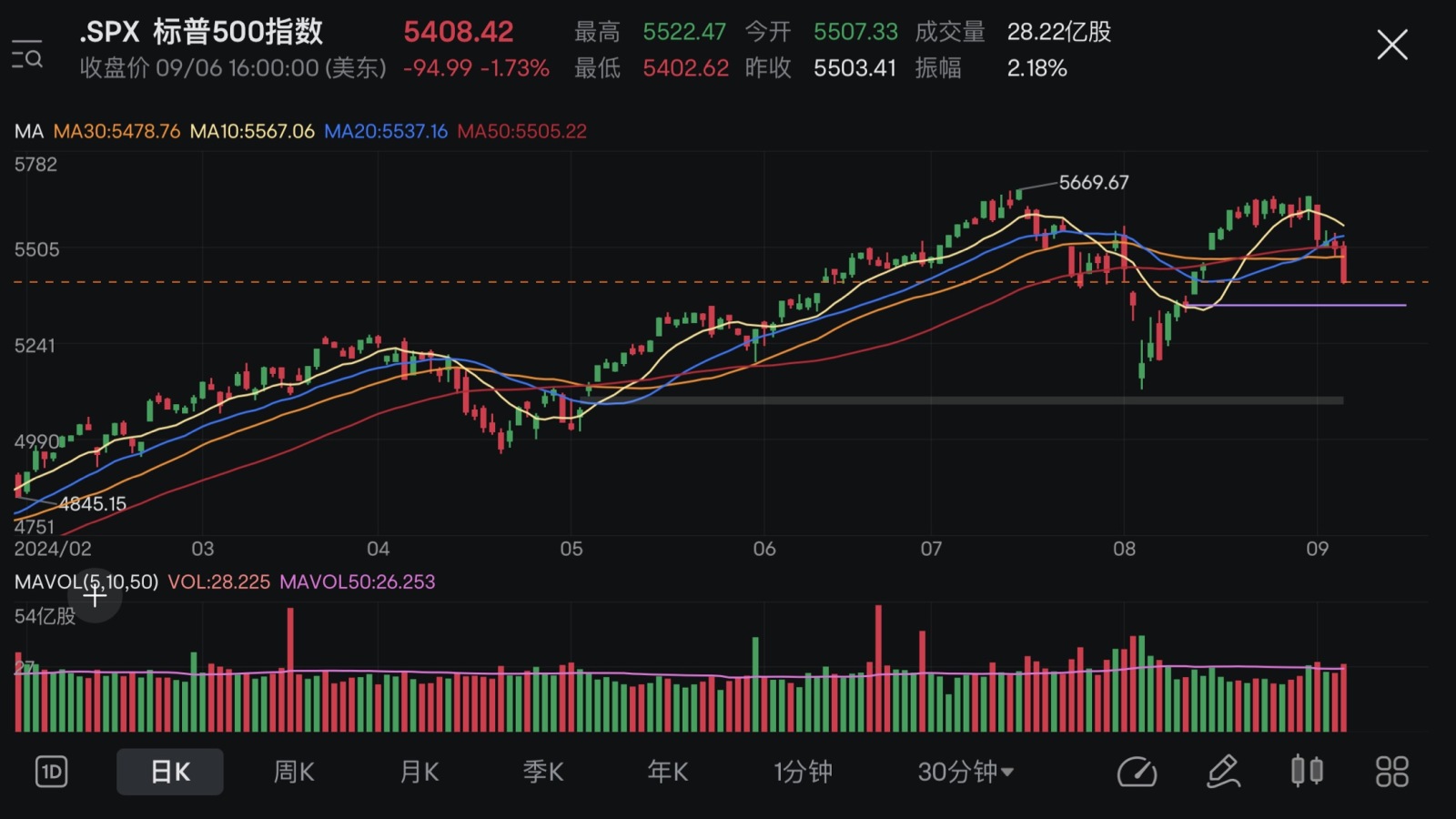The image size is (1456, 819).
Task: Tap the 5669.67 high price marker
Action: [x=1094, y=182]
